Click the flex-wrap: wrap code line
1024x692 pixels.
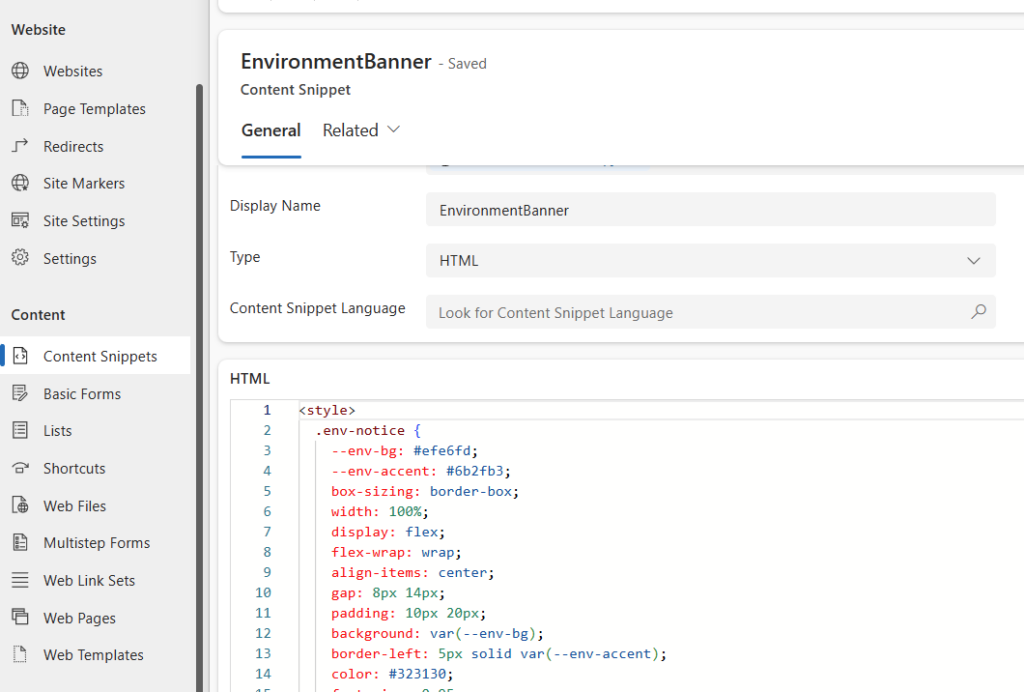coord(396,552)
